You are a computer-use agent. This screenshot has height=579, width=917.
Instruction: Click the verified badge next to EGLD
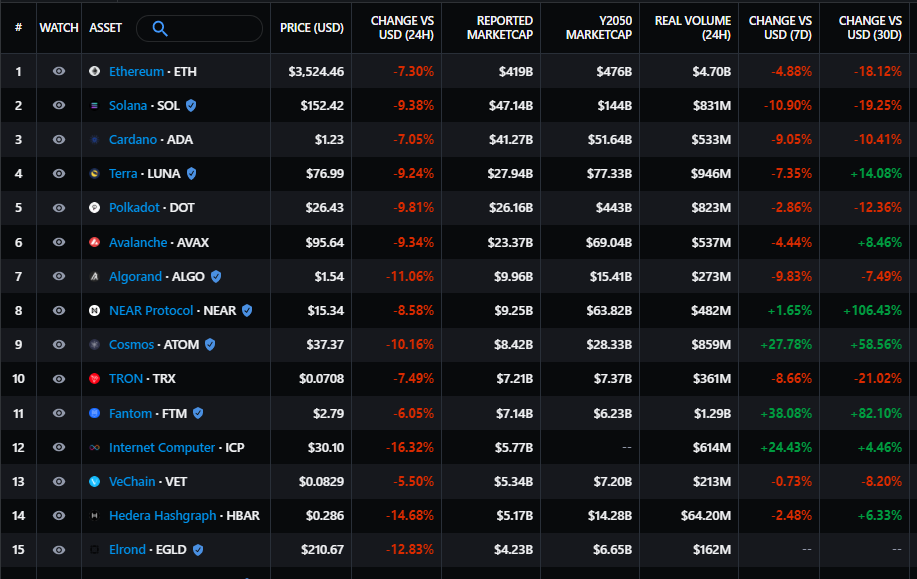tap(198, 550)
